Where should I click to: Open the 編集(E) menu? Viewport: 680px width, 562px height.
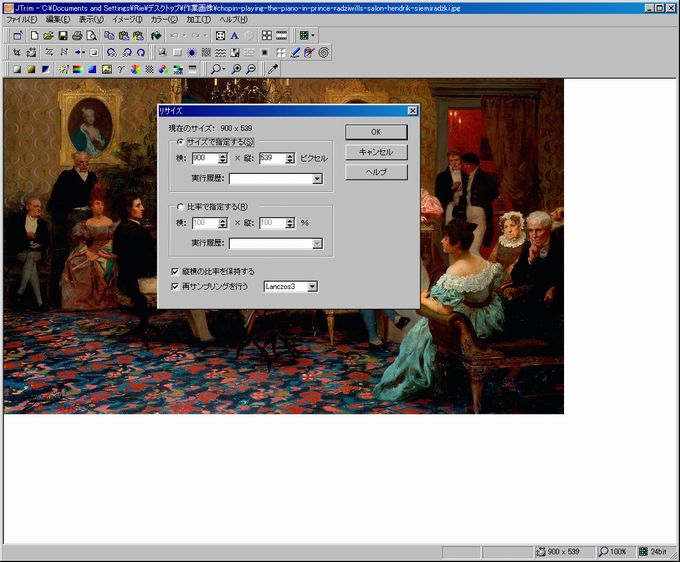(58, 20)
